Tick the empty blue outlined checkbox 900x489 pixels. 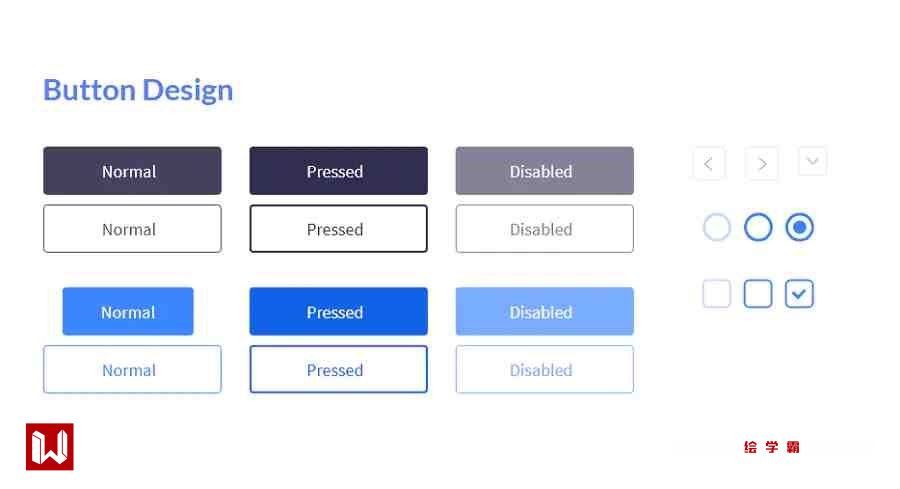(758, 294)
